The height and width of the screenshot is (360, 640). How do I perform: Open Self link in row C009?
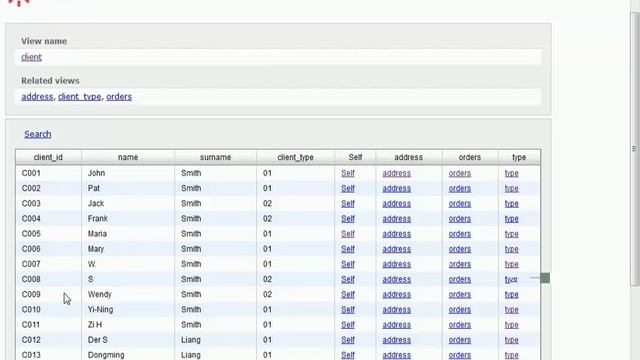(x=348, y=294)
